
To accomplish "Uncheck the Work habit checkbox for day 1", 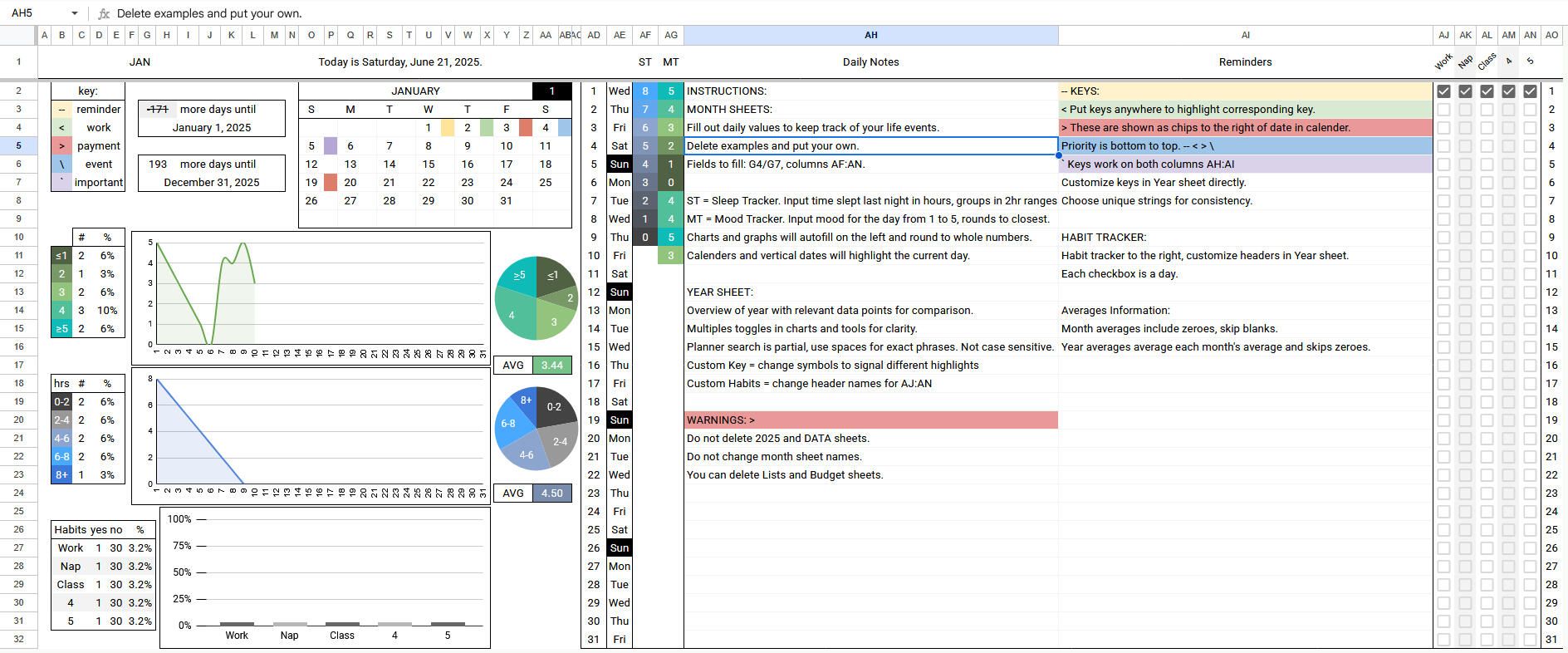I will point(1443,91).
